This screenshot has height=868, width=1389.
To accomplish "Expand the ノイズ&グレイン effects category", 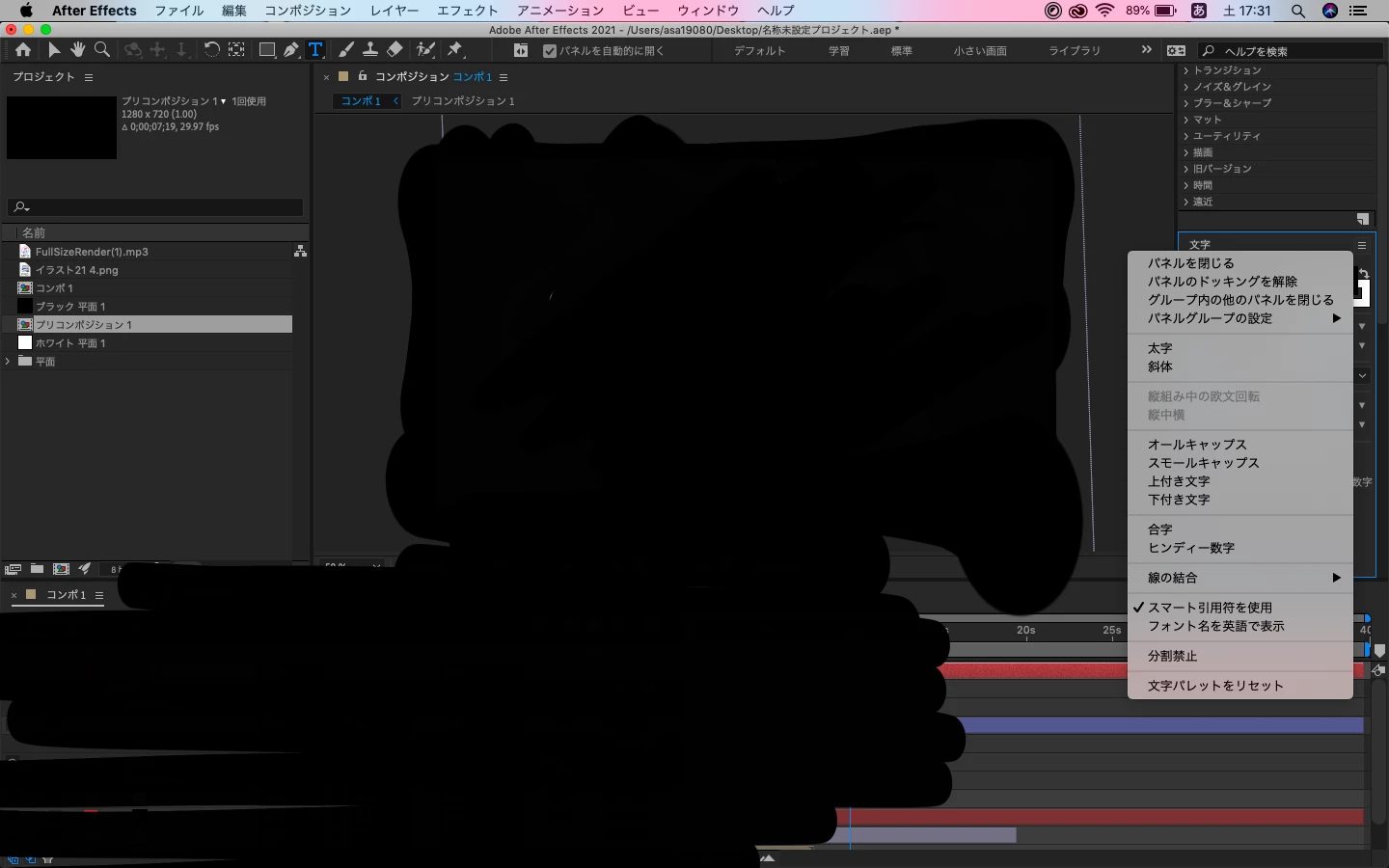I will point(1186,87).
